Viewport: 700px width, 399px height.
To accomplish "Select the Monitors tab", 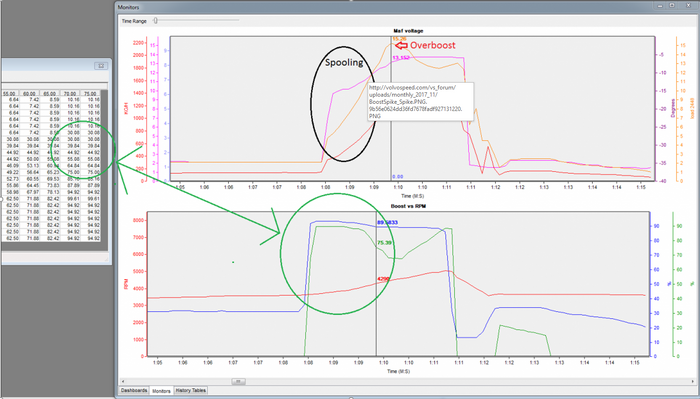I will pos(161,391).
